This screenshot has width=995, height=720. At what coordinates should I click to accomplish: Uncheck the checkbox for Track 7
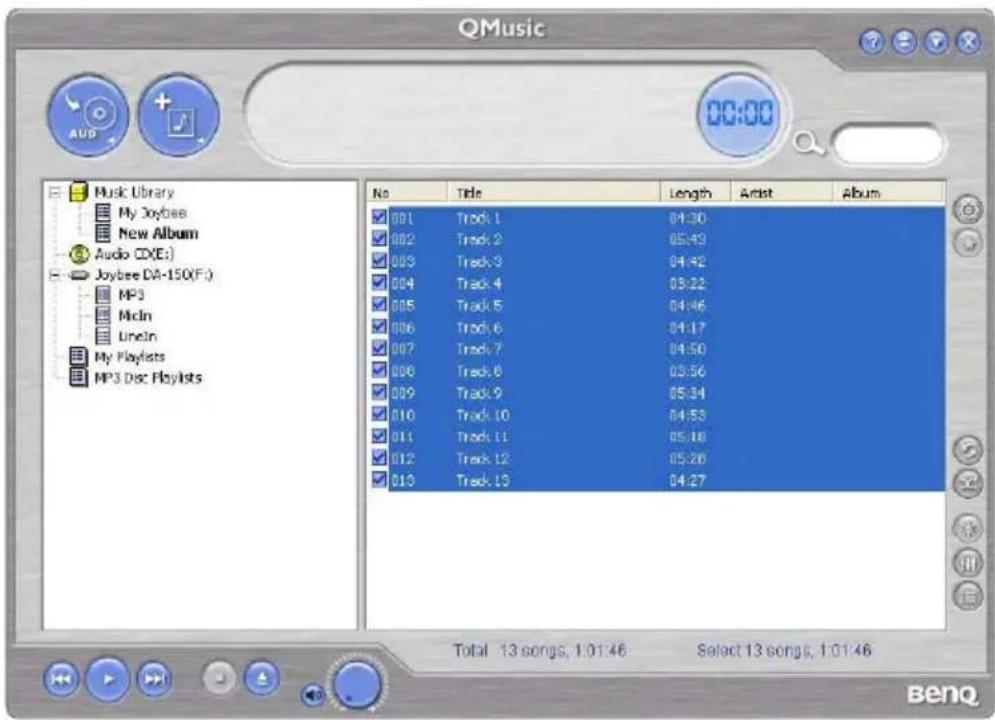379,349
